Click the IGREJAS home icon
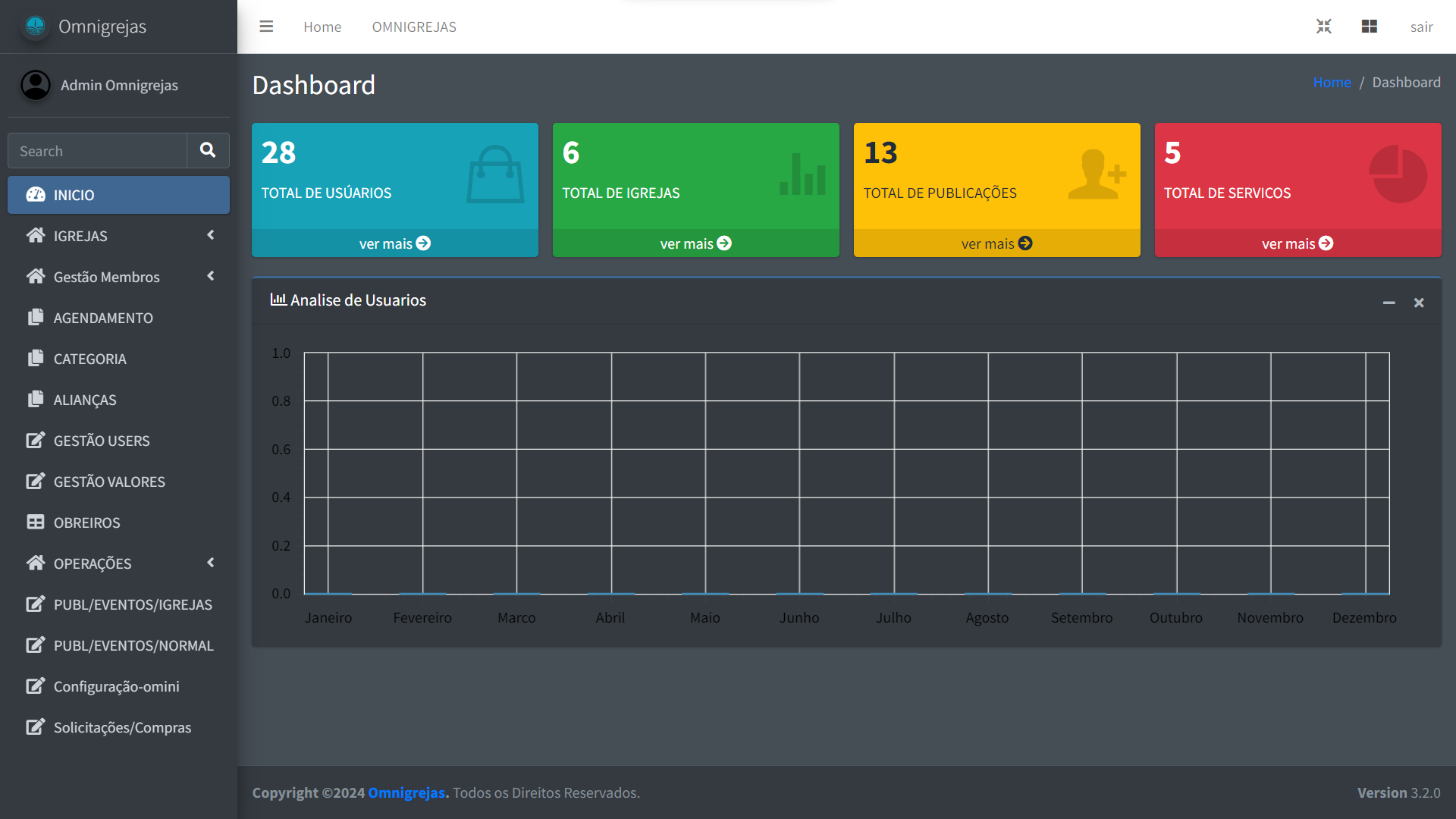 point(36,236)
